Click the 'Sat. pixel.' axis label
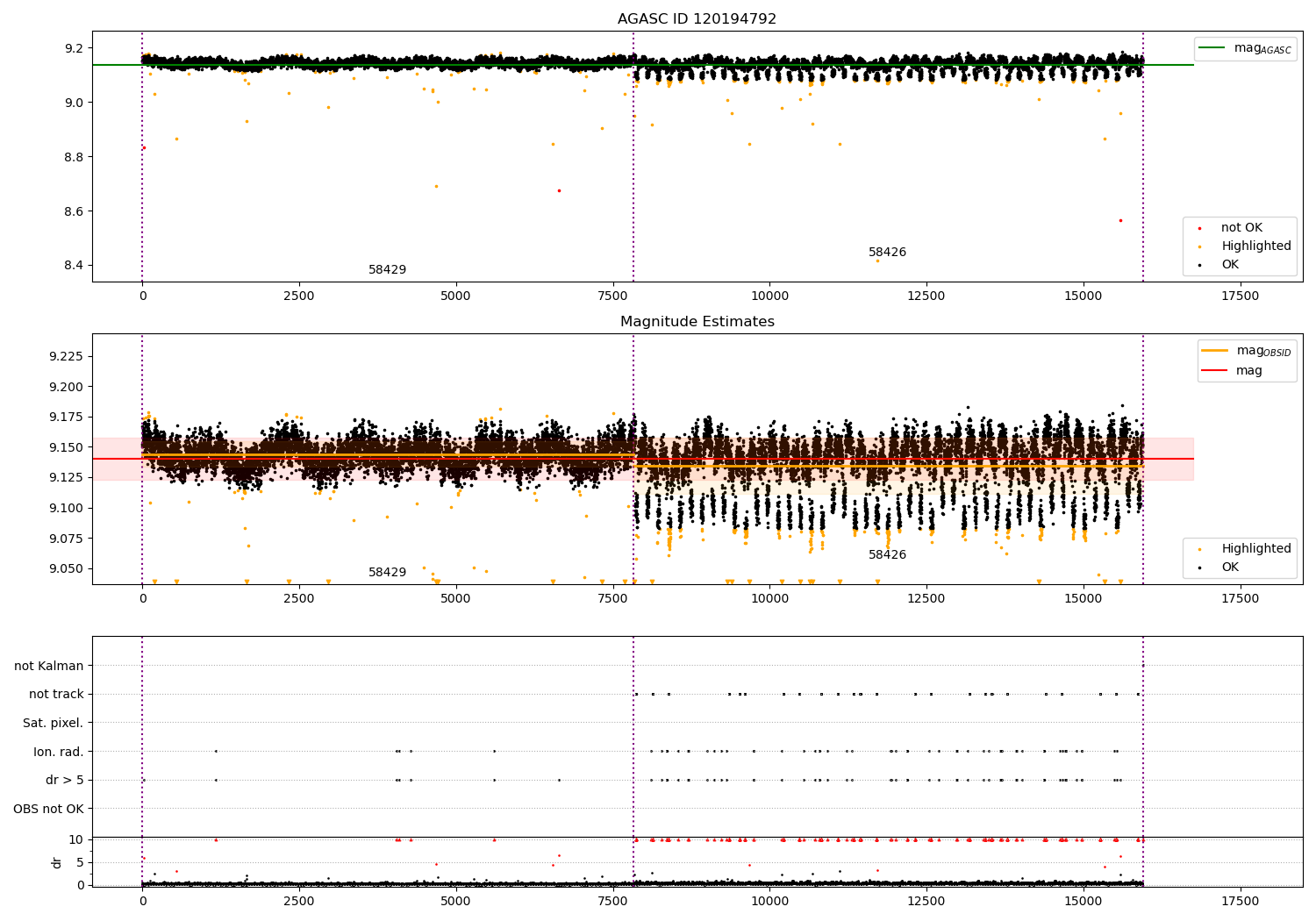 [x=53, y=724]
